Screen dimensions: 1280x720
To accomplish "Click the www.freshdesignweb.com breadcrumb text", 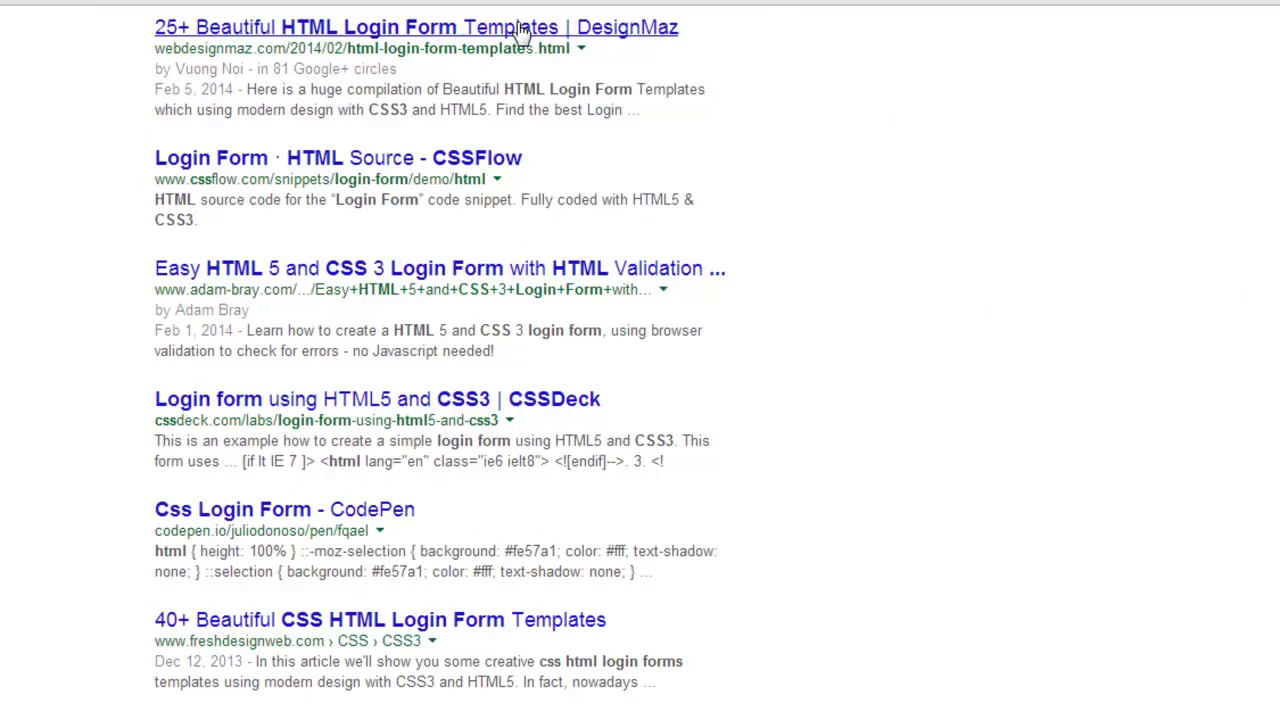I will click(288, 640).
